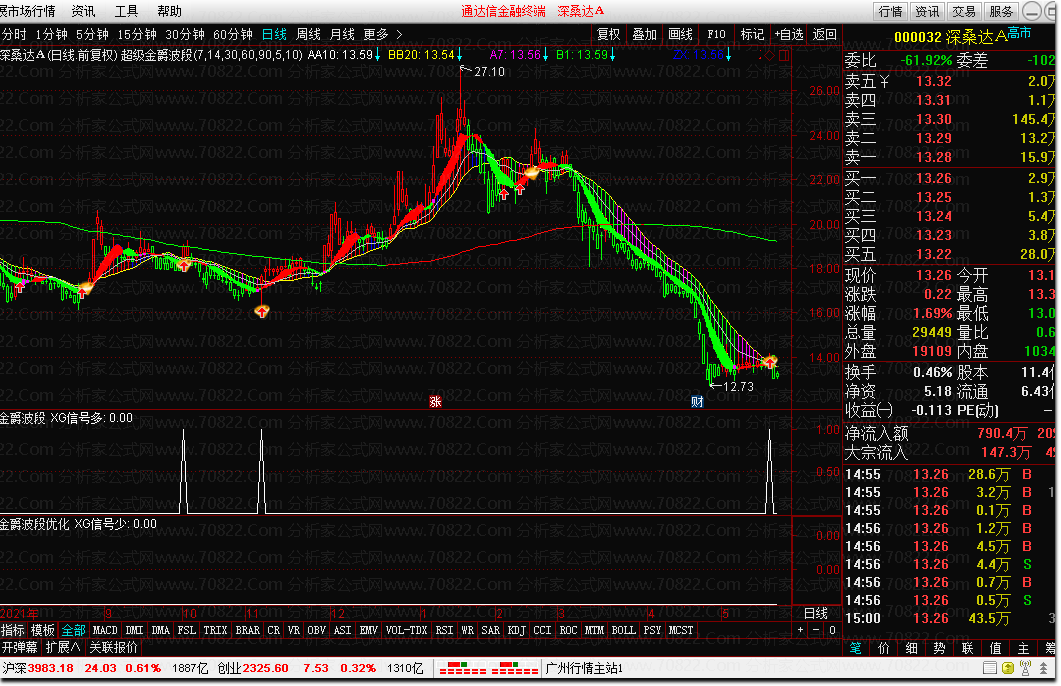Select the 指标 tab

click(13, 630)
